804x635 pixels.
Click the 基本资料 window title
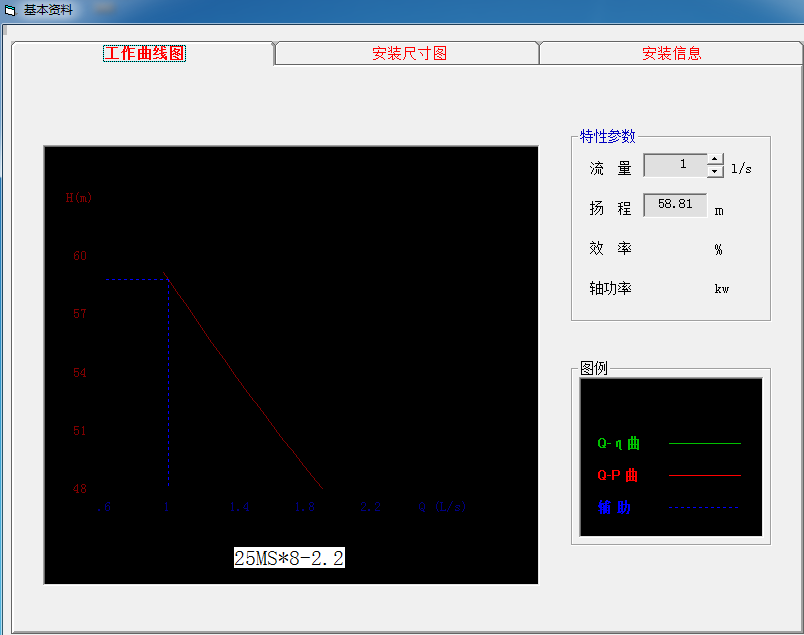click(48, 10)
